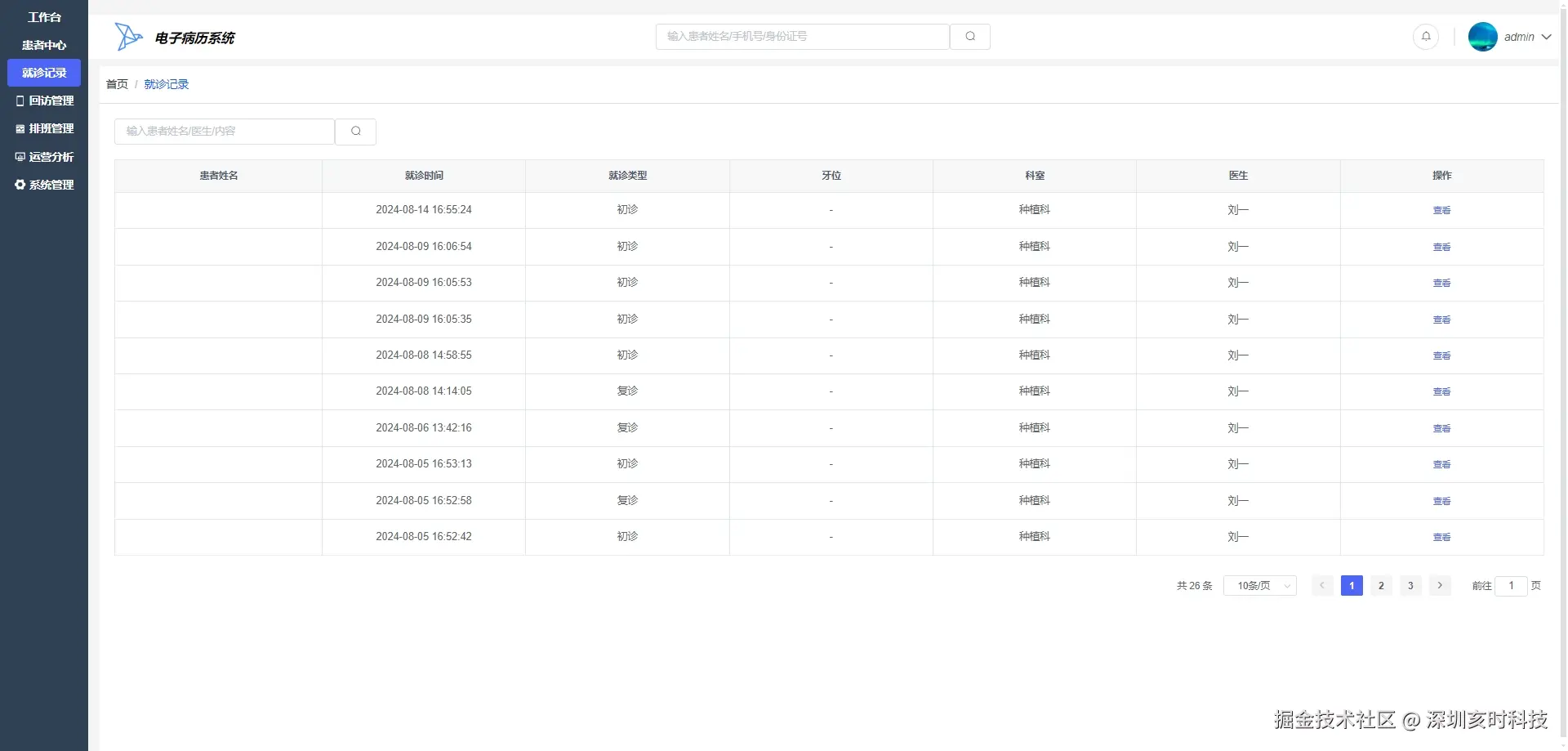
Task: Click the 科室 column header
Action: click(x=1035, y=176)
